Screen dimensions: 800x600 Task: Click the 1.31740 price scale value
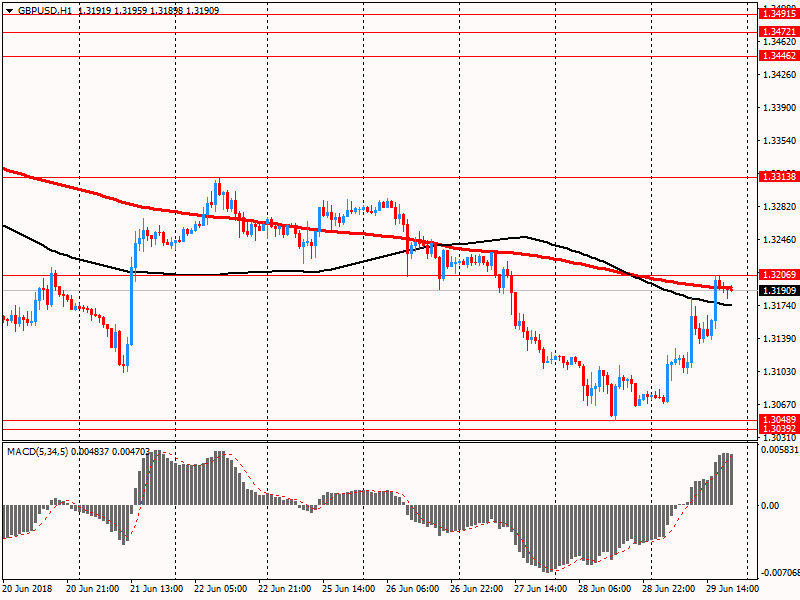[x=779, y=306]
